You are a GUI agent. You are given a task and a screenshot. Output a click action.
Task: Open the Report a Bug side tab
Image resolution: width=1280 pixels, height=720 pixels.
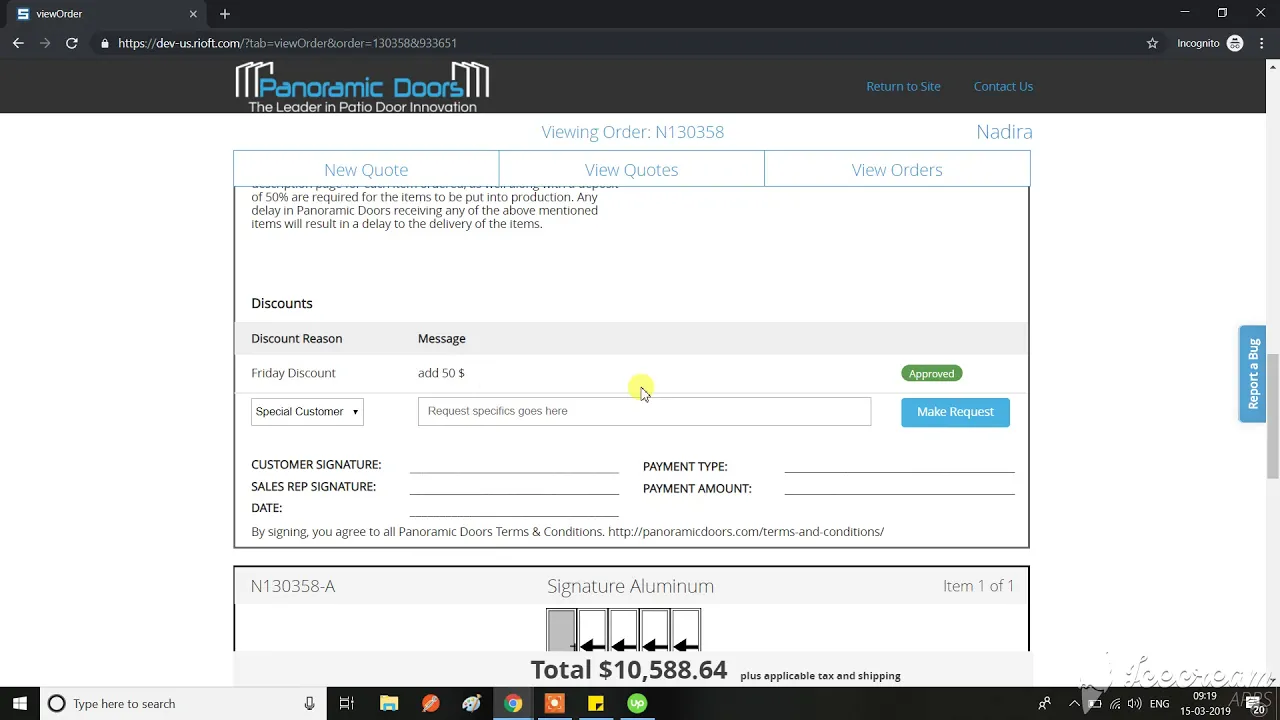(x=1252, y=374)
